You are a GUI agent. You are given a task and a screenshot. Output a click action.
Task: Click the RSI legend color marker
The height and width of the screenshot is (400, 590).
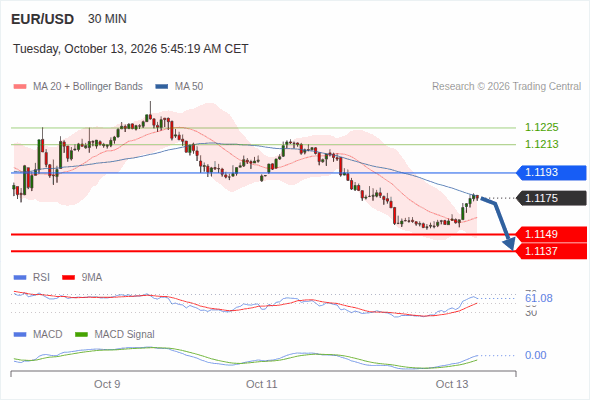pyautogui.click(x=20, y=278)
